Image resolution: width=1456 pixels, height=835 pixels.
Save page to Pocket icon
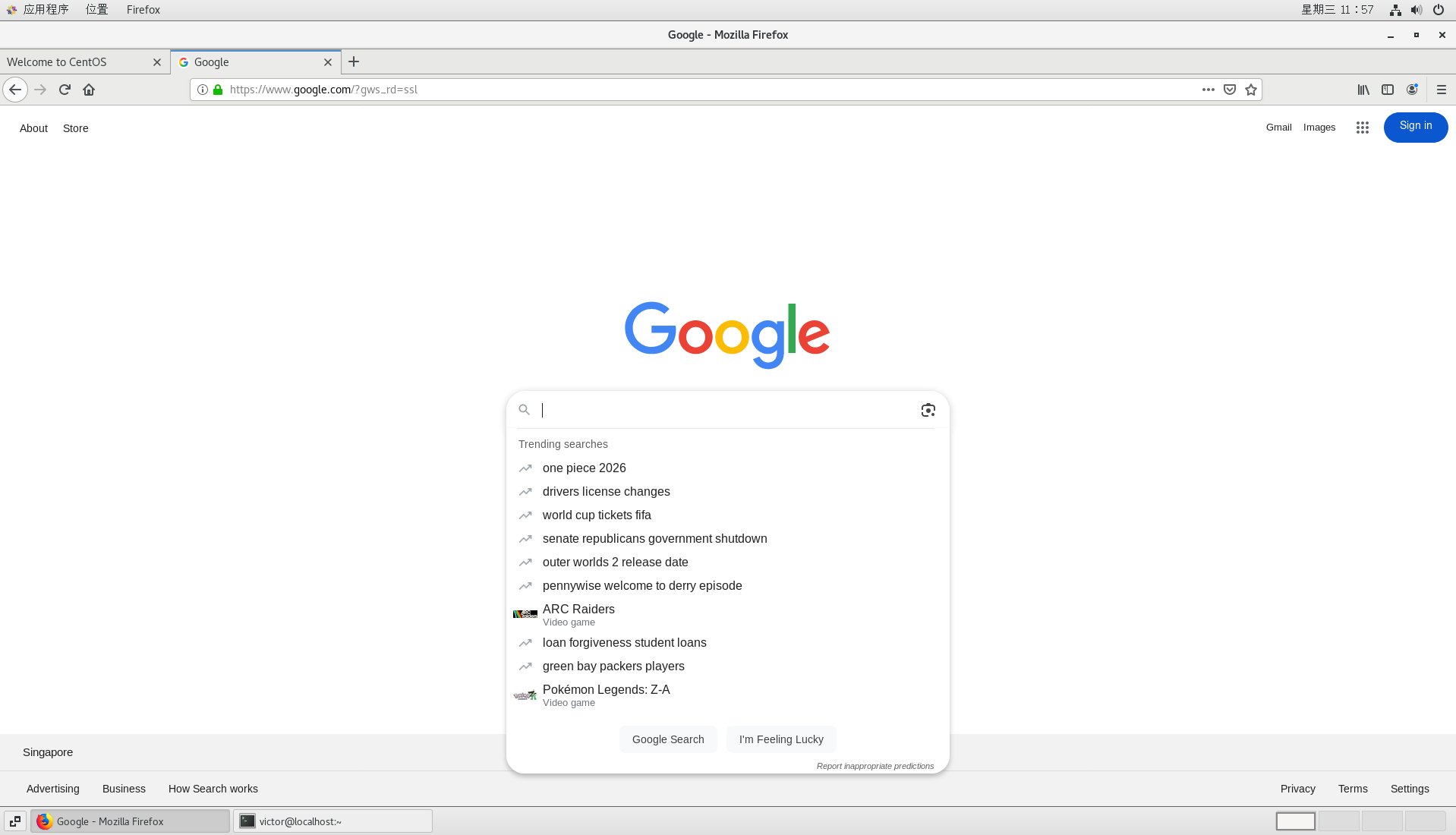[x=1230, y=90]
